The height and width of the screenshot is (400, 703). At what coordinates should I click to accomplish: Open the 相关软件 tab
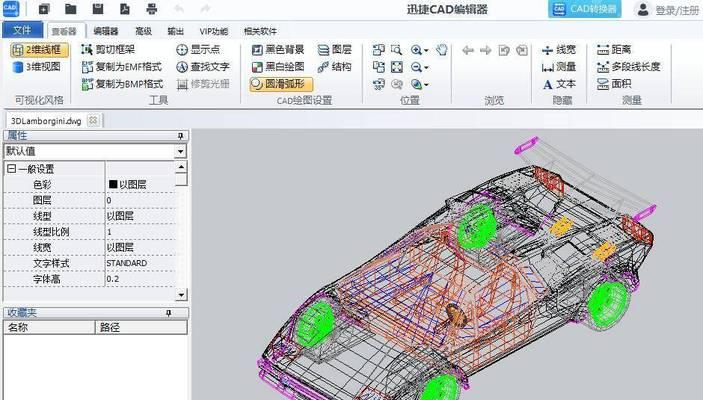(260, 31)
